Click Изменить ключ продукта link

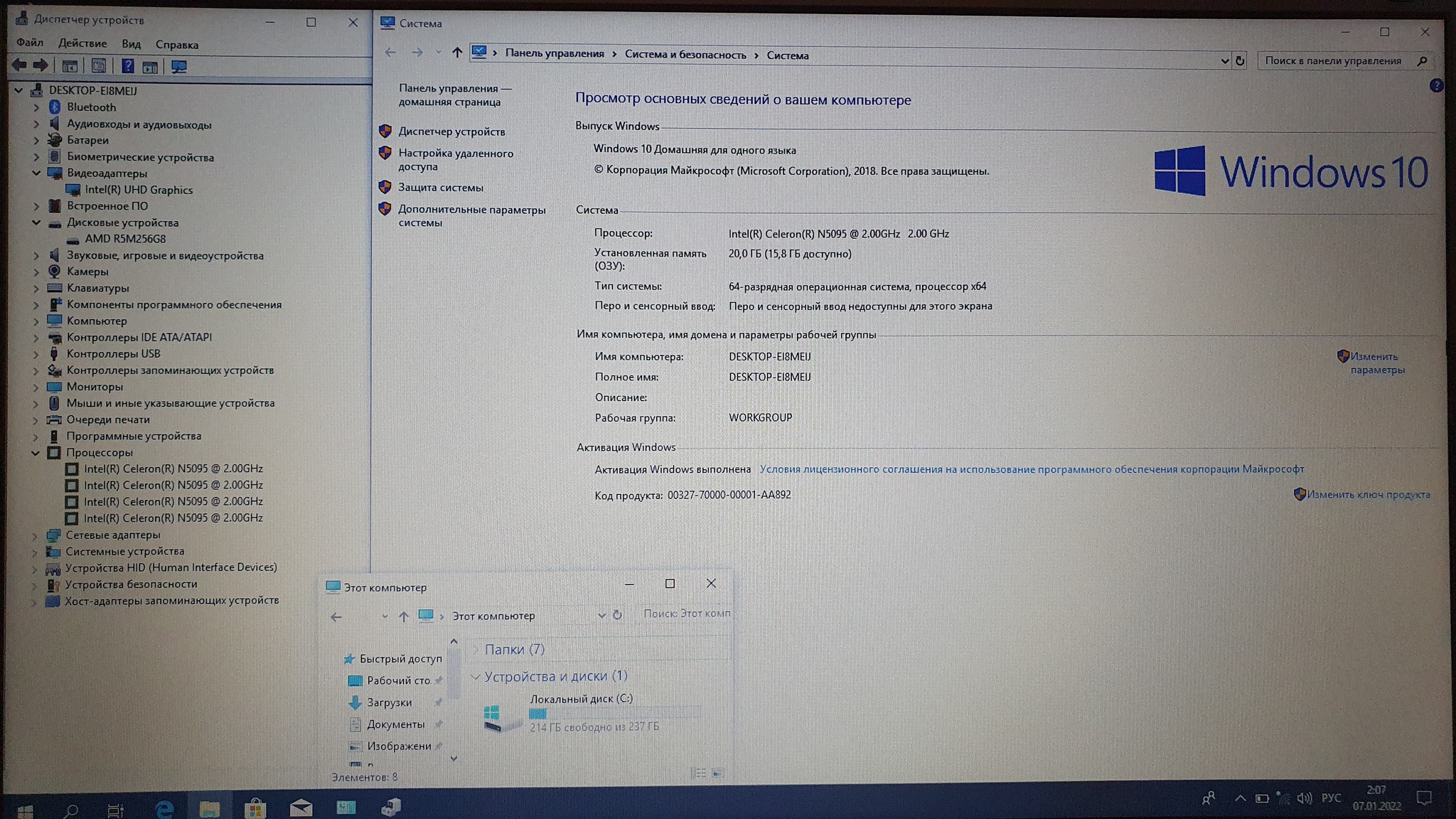coord(1368,495)
